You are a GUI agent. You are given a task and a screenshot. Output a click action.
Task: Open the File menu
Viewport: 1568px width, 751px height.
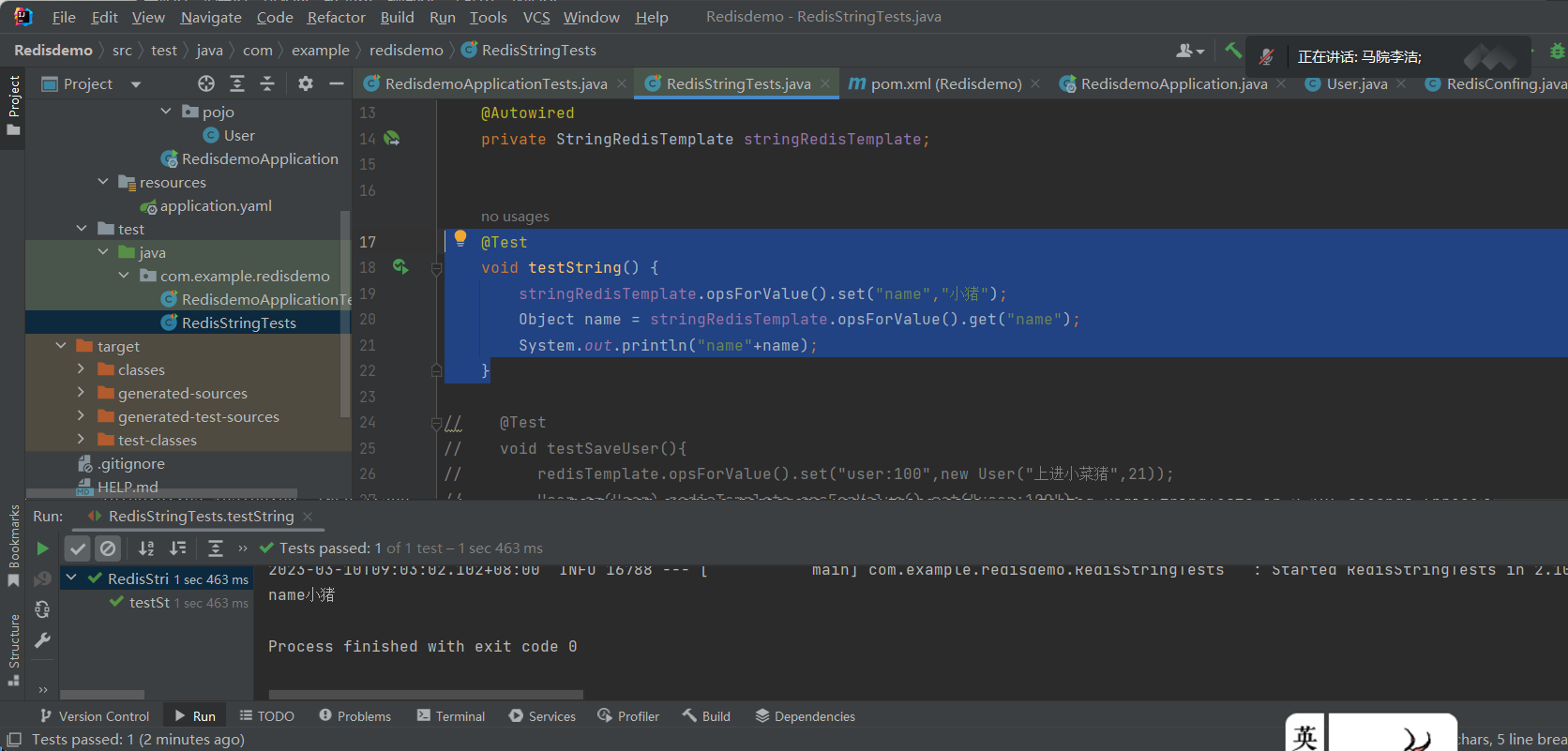(64, 17)
